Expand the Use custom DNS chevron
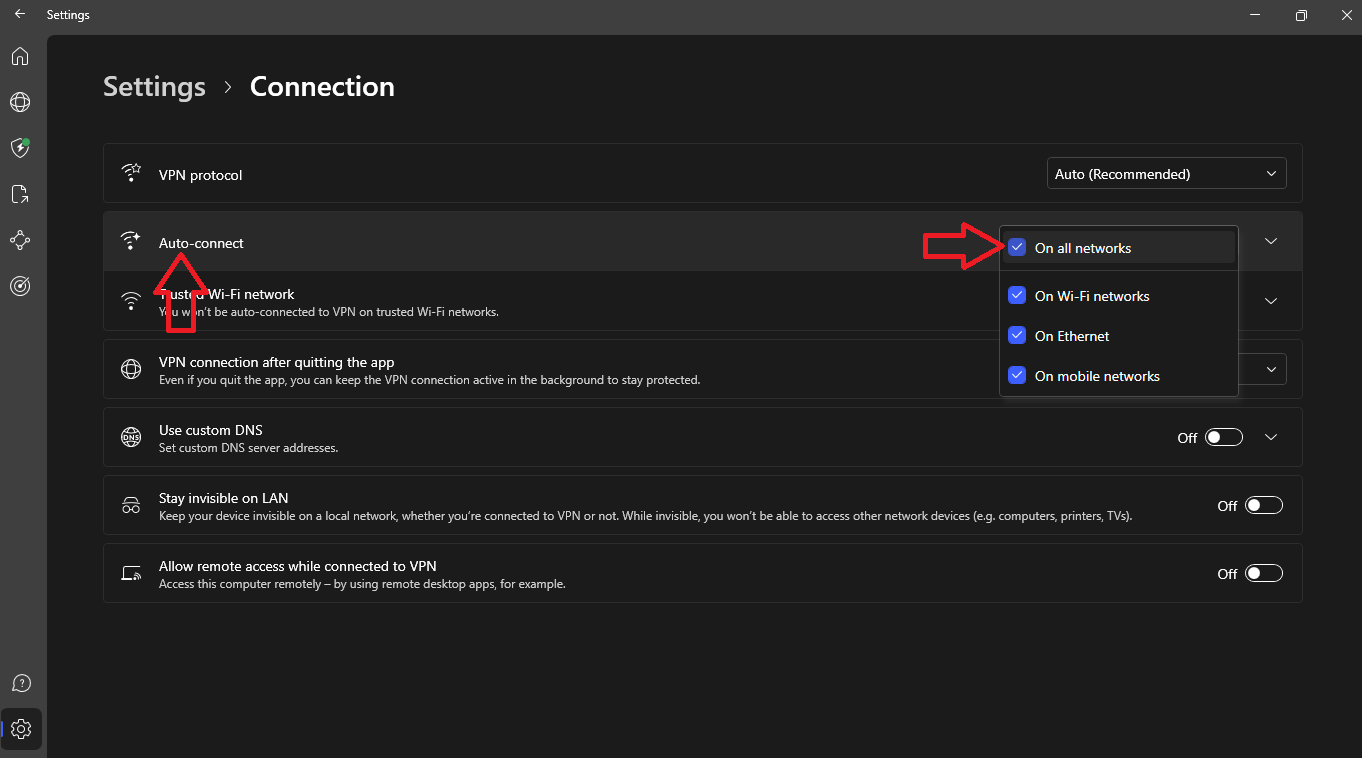Screen dimensions: 1362x758 1271,437
